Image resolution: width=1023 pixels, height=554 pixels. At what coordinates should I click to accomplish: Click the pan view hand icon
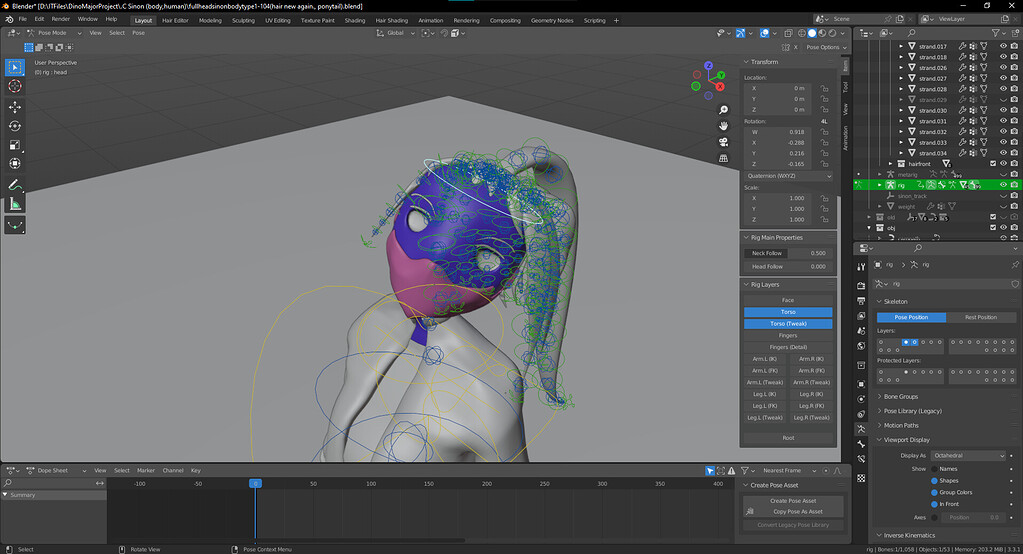tap(723, 126)
